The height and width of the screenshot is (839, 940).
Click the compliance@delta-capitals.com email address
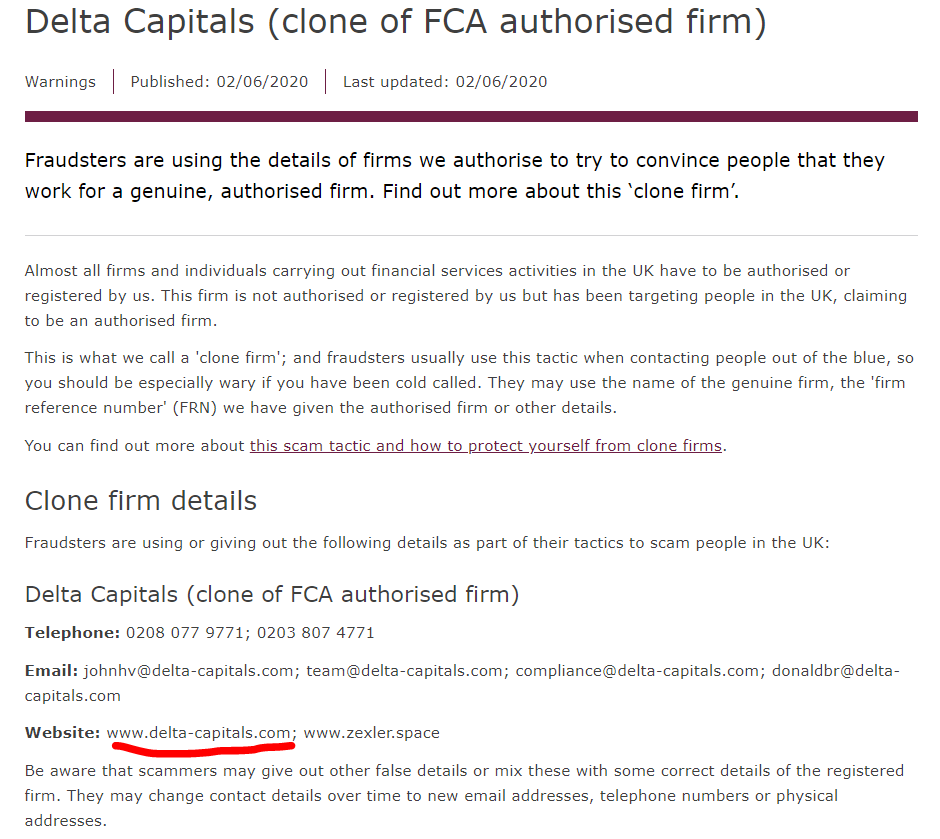(x=637, y=671)
